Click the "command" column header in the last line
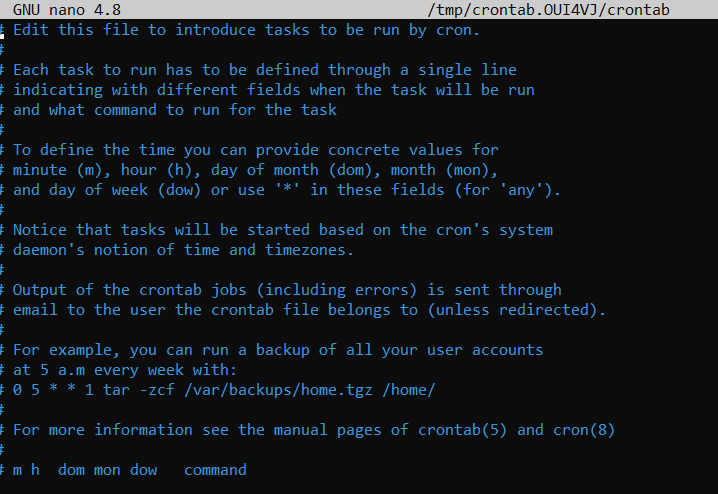The height and width of the screenshot is (494, 718). tap(215, 470)
